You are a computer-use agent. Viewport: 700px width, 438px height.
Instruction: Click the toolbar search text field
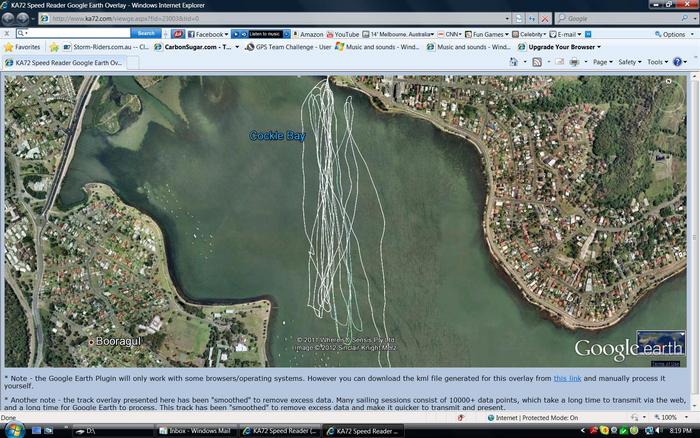[73, 33]
